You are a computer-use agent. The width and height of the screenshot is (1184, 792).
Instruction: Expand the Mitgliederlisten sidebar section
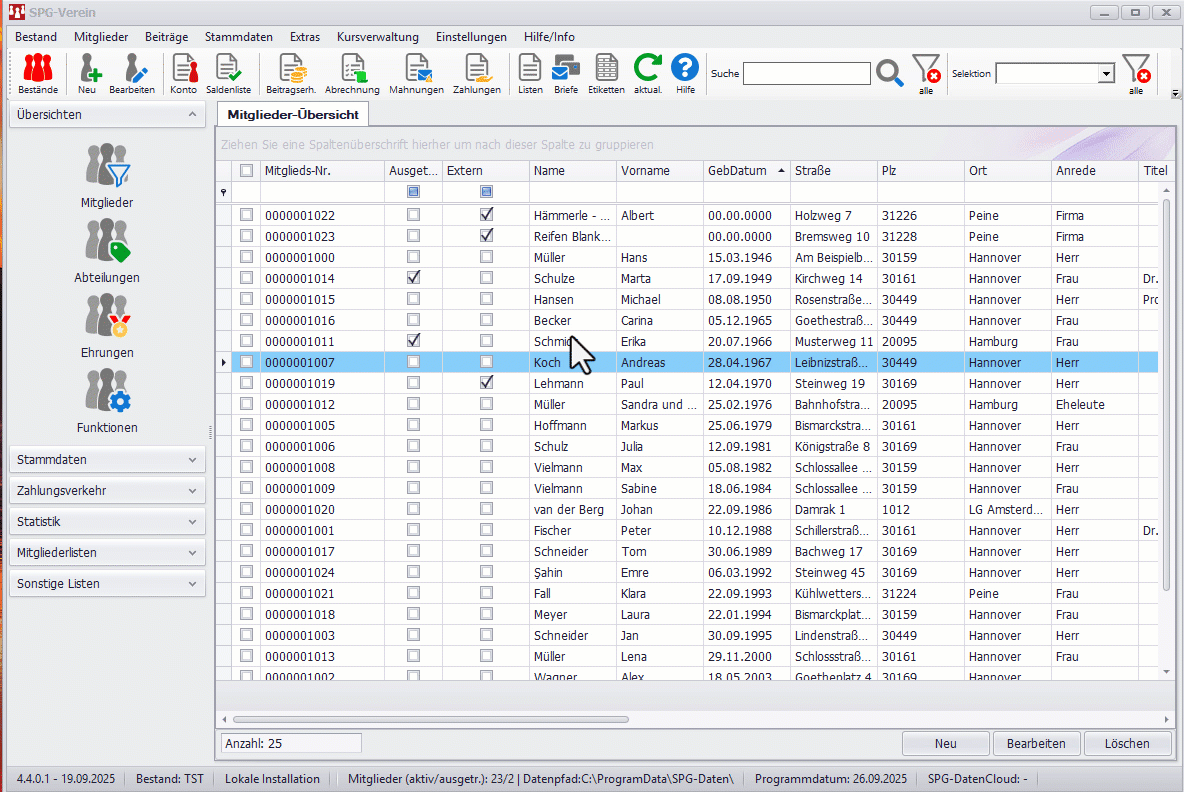pyautogui.click(x=107, y=553)
